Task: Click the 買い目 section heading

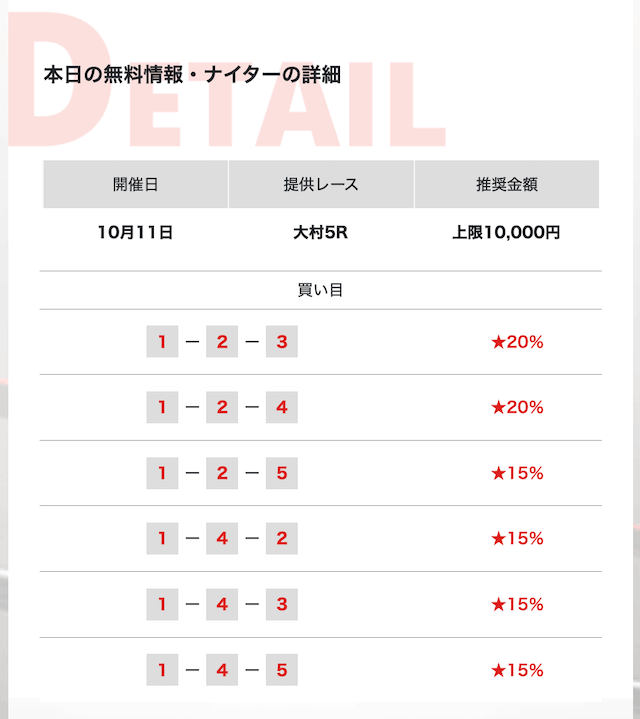Action: point(320,290)
